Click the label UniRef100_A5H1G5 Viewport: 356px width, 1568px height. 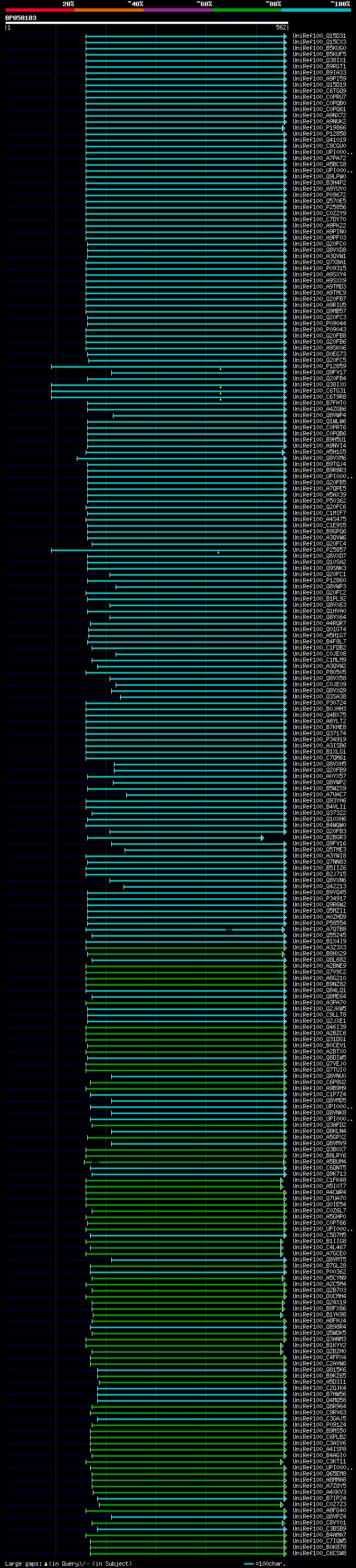[x=319, y=452]
